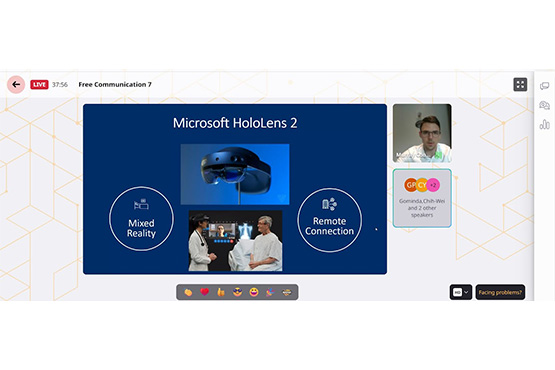Send a clapping hands reaction
The height and width of the screenshot is (370, 555).
pos(188,292)
